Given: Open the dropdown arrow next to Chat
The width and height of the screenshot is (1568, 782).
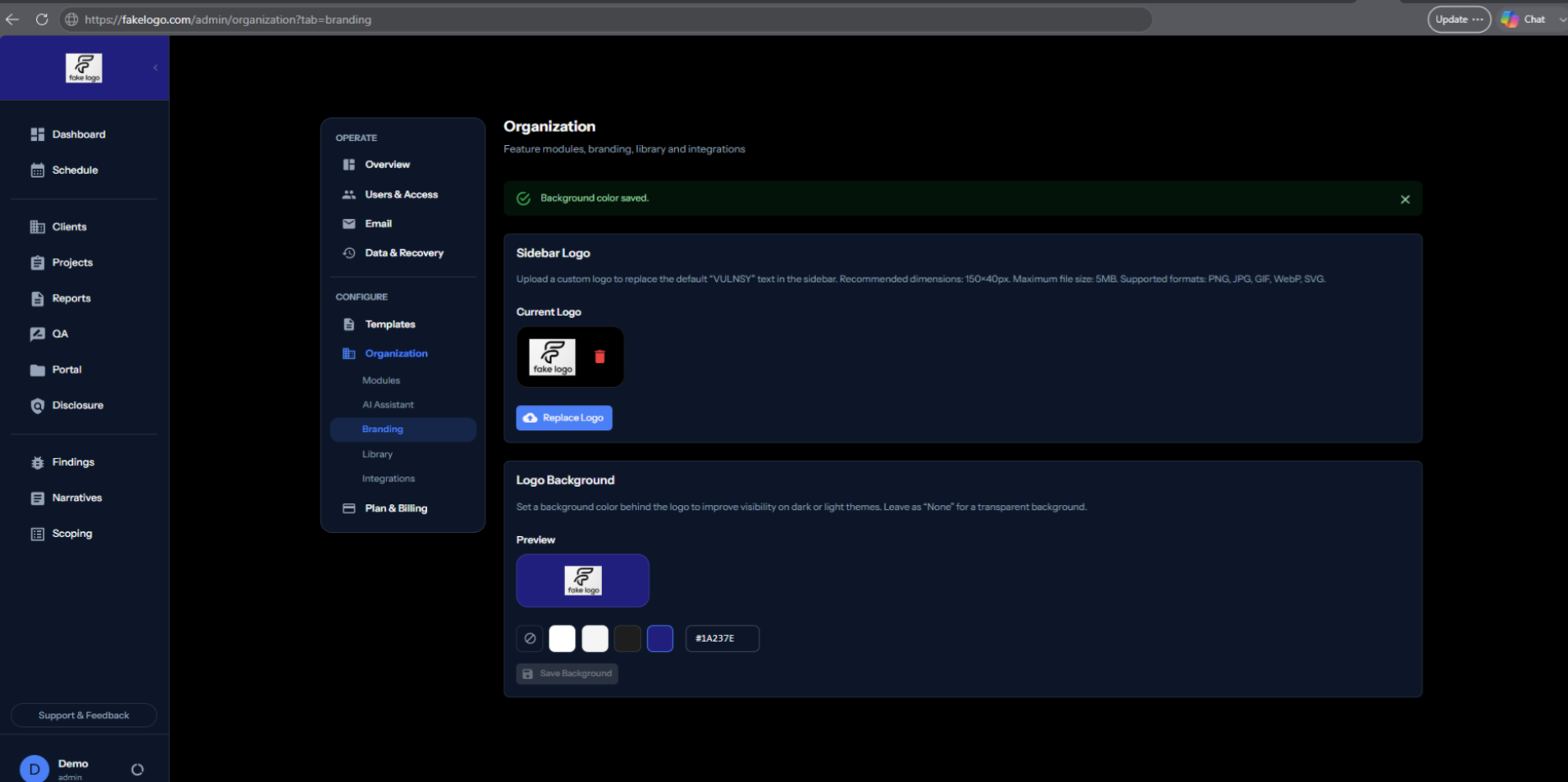Looking at the screenshot, I should (1562, 20).
